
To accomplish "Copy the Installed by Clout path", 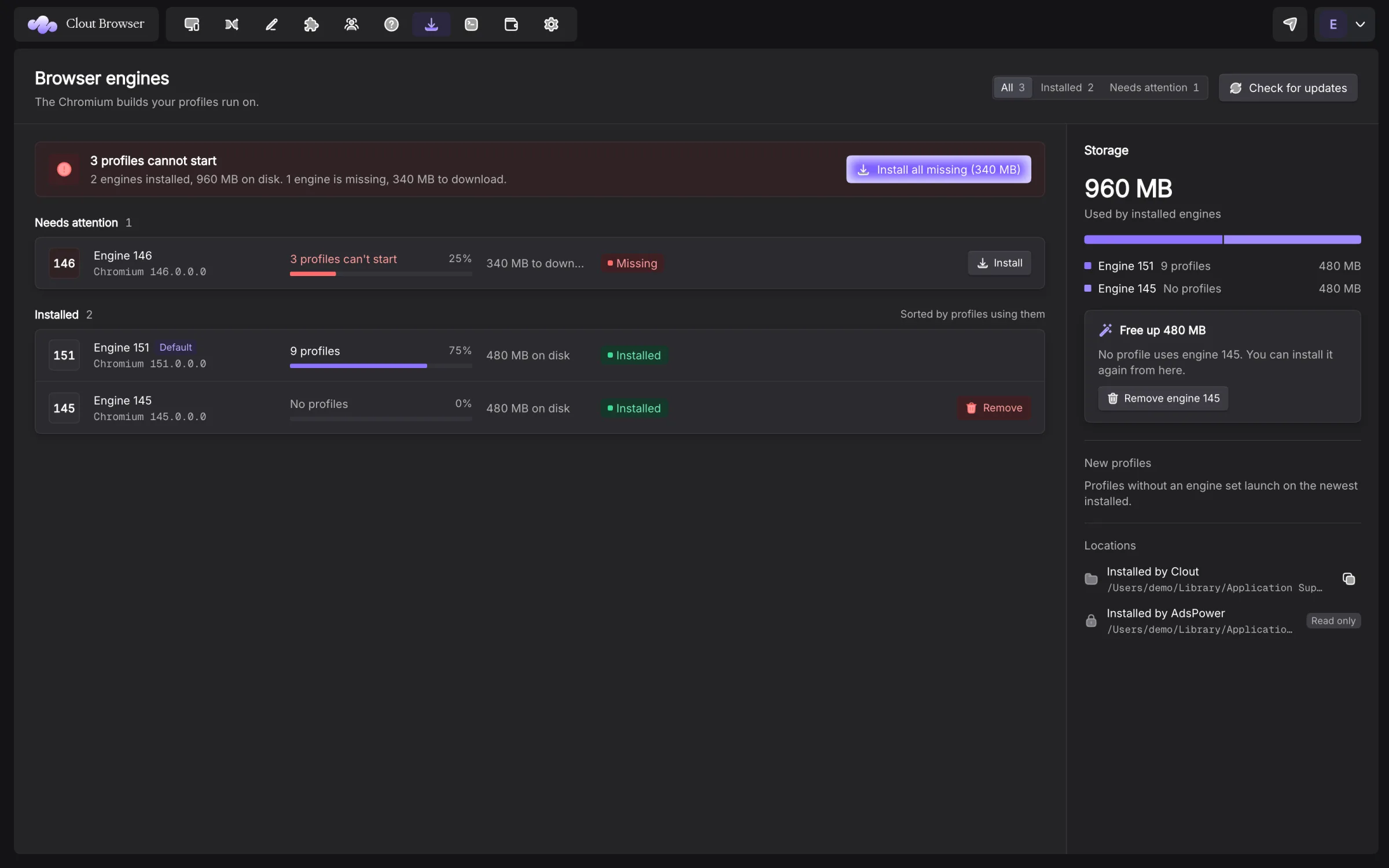I will click(x=1348, y=579).
